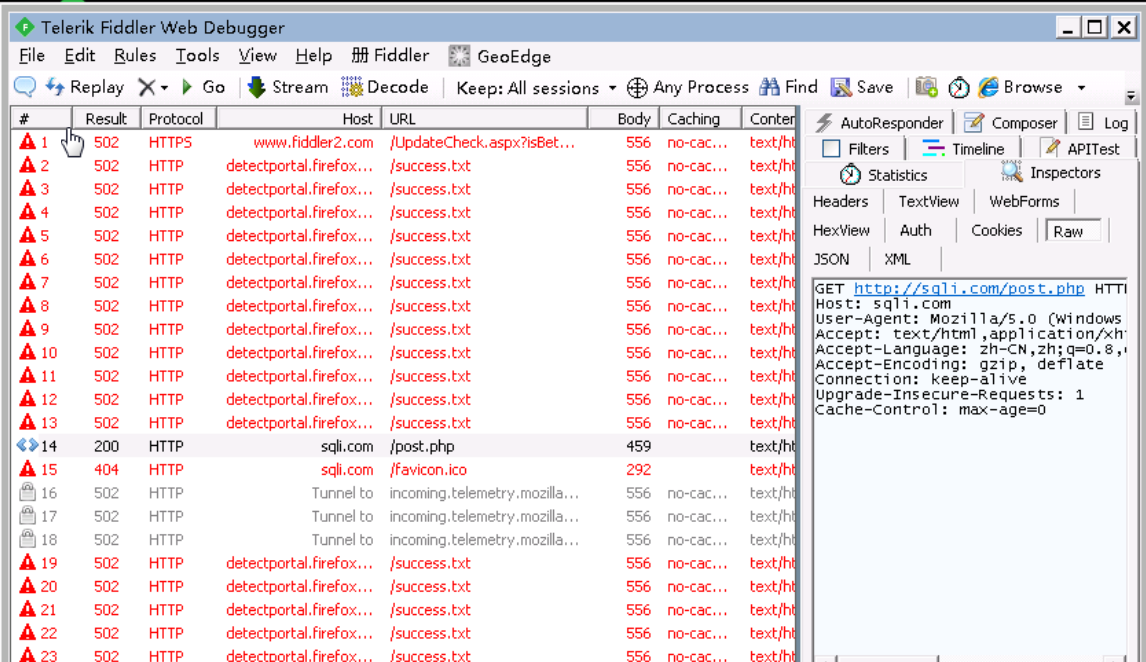Switch to the APITest tab
The width and height of the screenshot is (1146, 662).
(1082, 149)
